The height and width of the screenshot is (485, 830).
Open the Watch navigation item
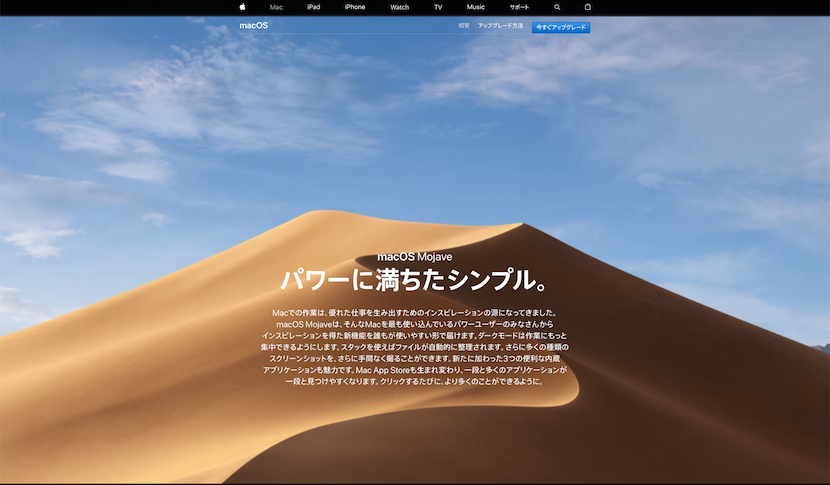pos(400,7)
